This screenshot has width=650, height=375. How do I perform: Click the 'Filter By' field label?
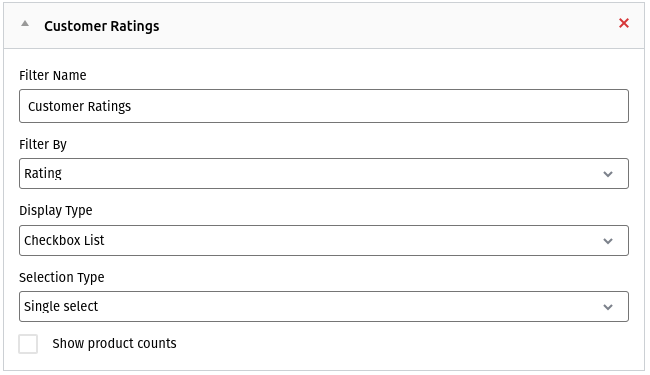[x=43, y=145]
